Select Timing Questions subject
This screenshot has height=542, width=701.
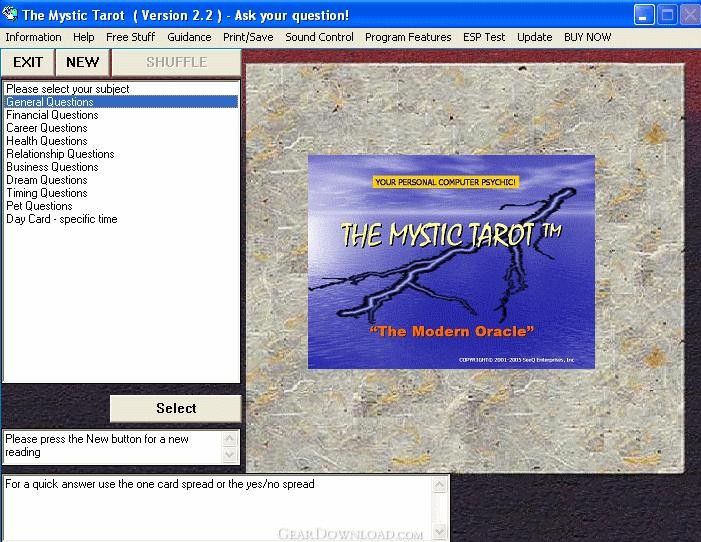point(121,193)
